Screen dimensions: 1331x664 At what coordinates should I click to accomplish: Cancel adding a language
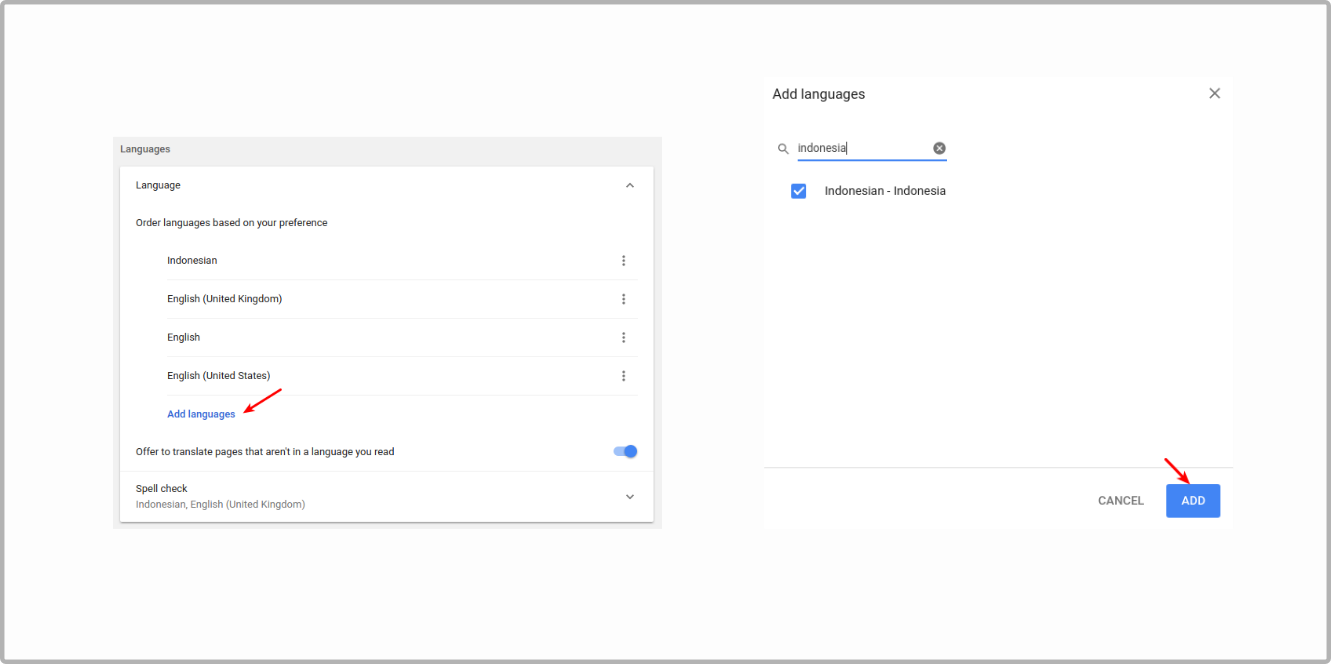[x=1120, y=500]
